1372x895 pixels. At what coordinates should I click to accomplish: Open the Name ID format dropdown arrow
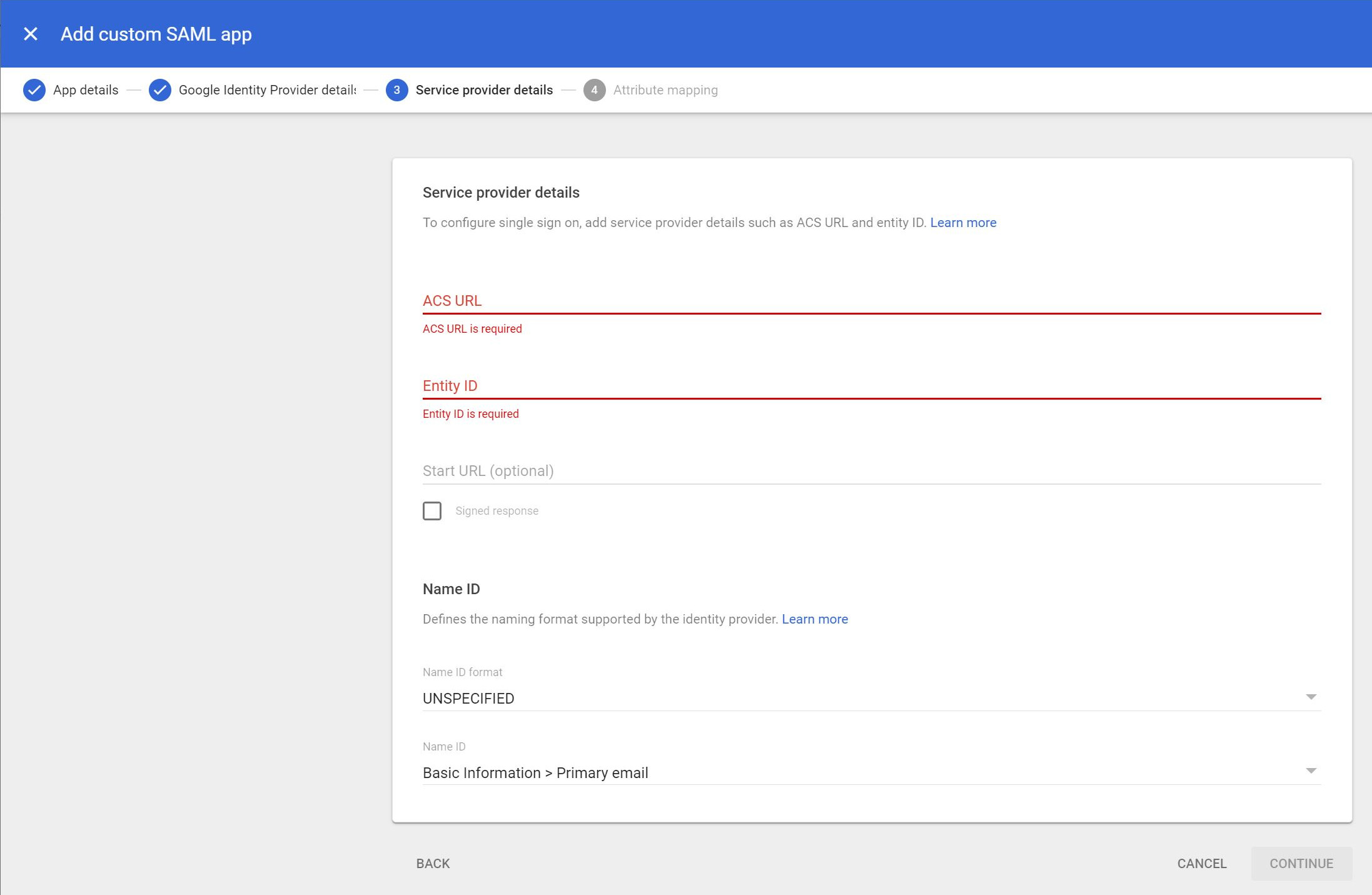point(1309,696)
